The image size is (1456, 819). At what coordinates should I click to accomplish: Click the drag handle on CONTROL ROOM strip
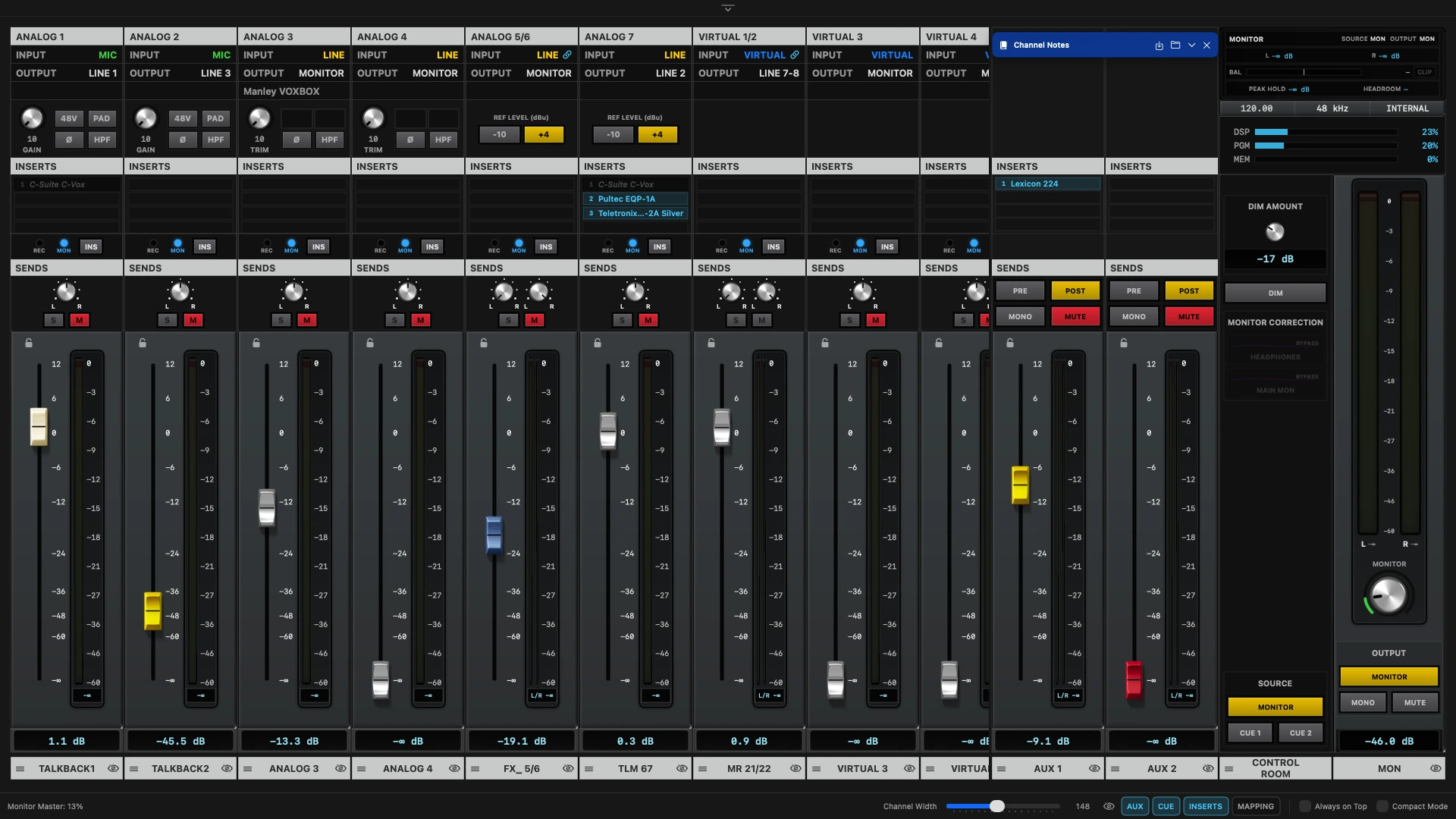click(1229, 769)
